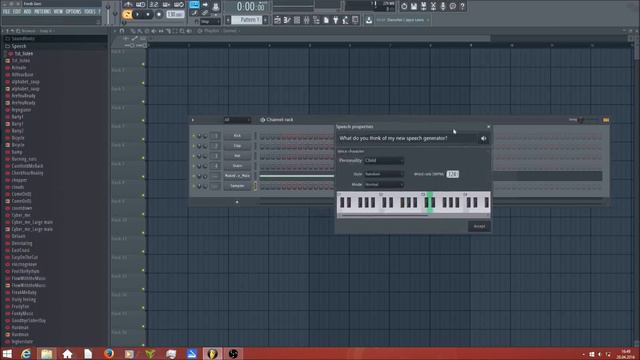
Task: Click the save project disk icon
Action: [x=413, y=6]
